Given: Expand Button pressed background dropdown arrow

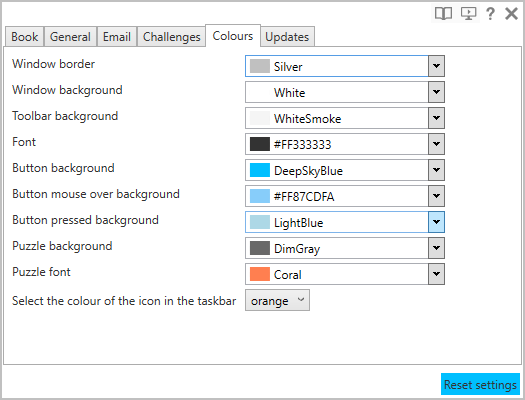Looking at the screenshot, I should (436, 222).
